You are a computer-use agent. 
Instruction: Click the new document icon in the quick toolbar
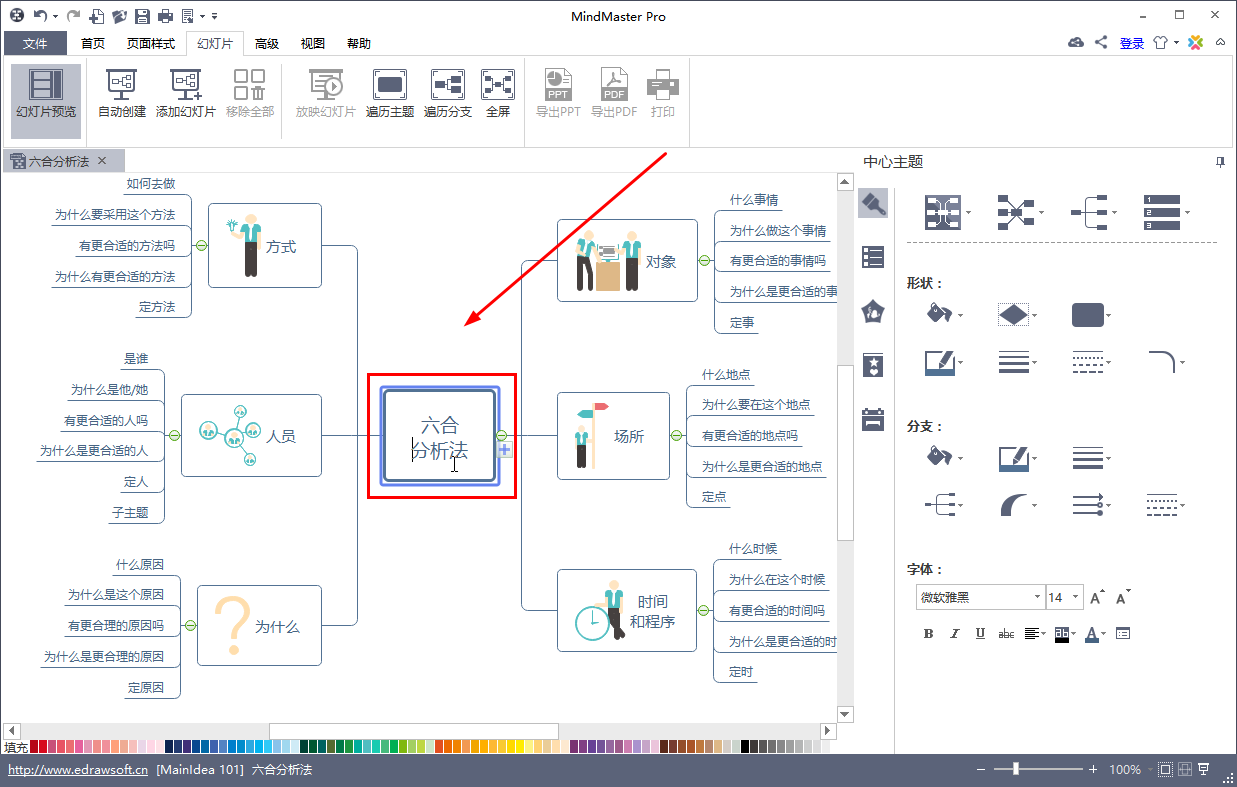[x=96, y=16]
